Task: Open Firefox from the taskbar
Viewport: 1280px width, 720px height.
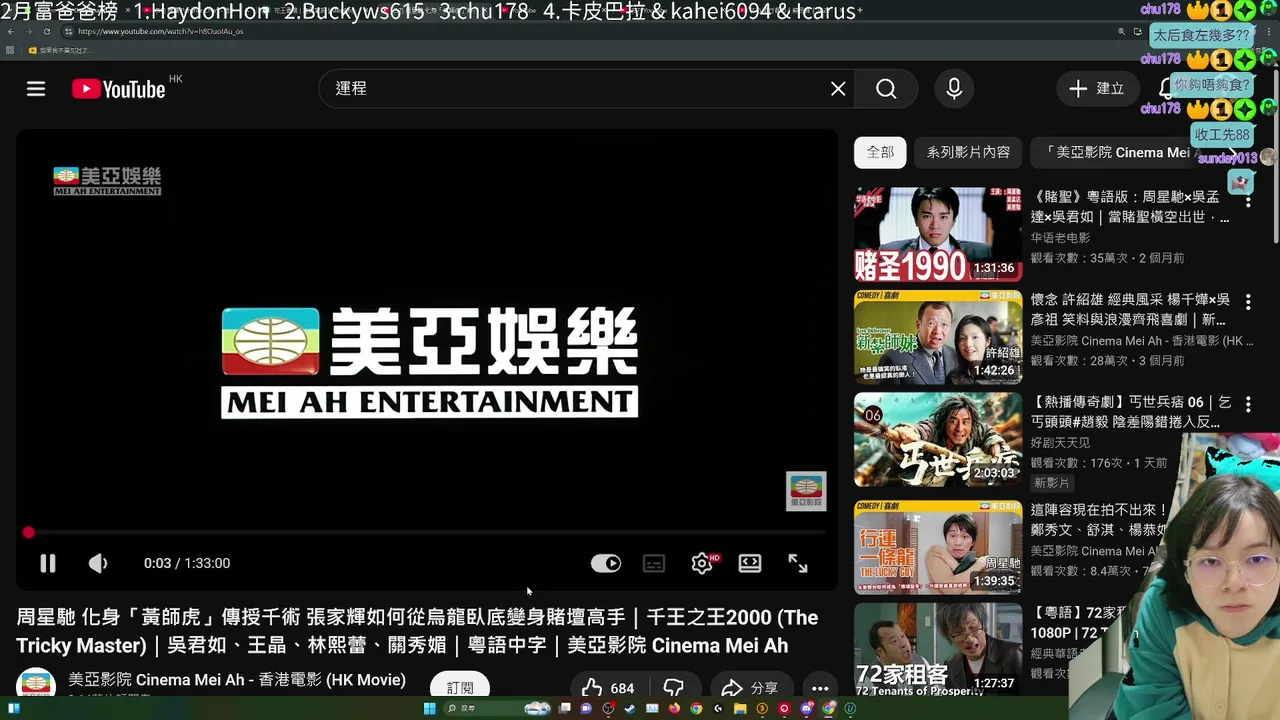Action: [674, 709]
